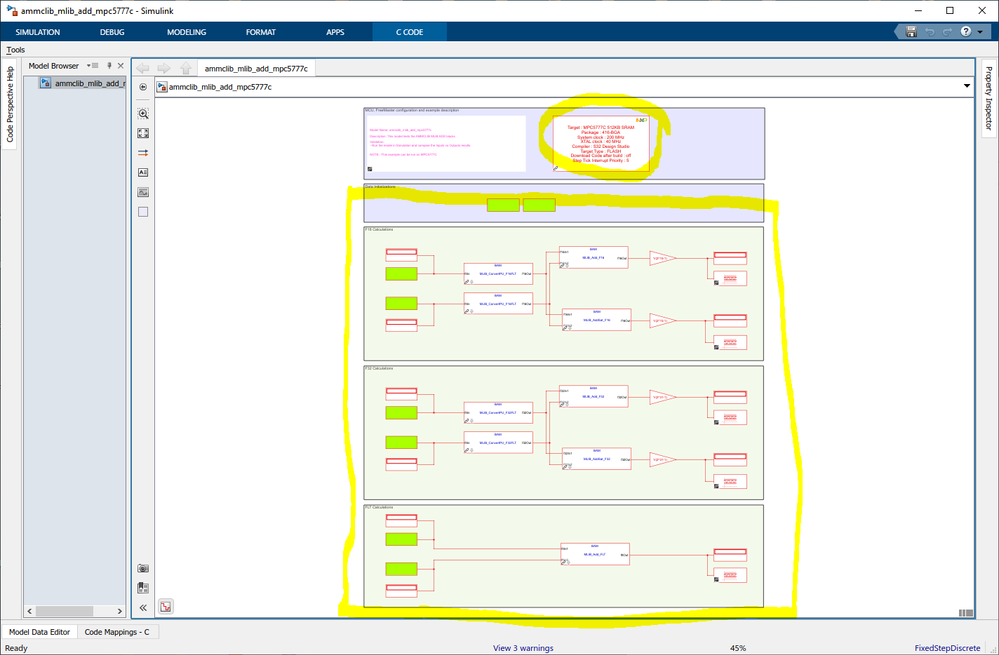Click the Screenshot camera palette icon

[143, 568]
